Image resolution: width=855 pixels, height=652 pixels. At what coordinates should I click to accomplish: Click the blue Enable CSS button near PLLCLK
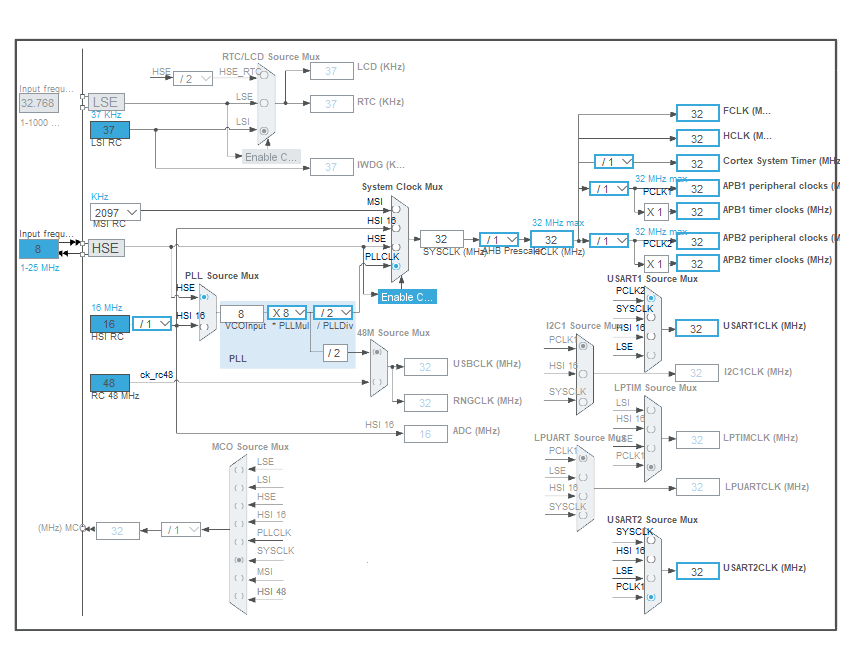pyautogui.click(x=406, y=297)
